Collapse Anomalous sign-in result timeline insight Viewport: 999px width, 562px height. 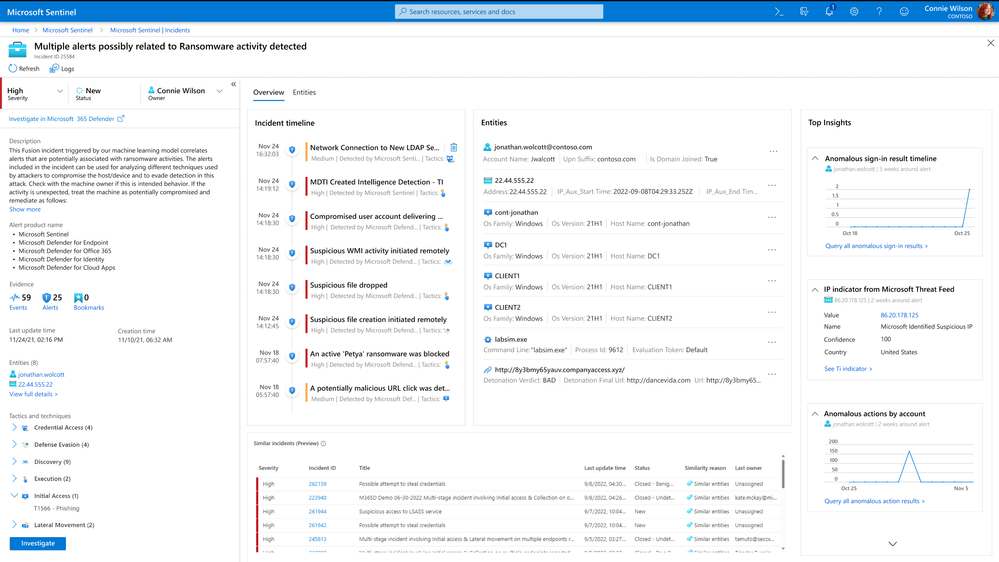[x=815, y=158]
